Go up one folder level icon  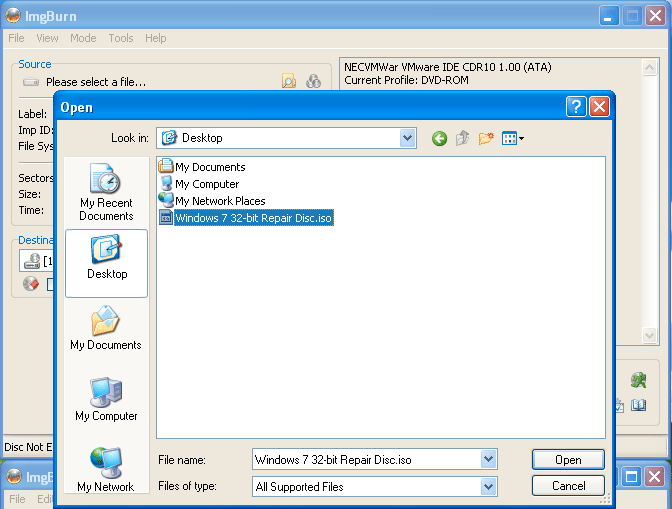(x=462, y=138)
